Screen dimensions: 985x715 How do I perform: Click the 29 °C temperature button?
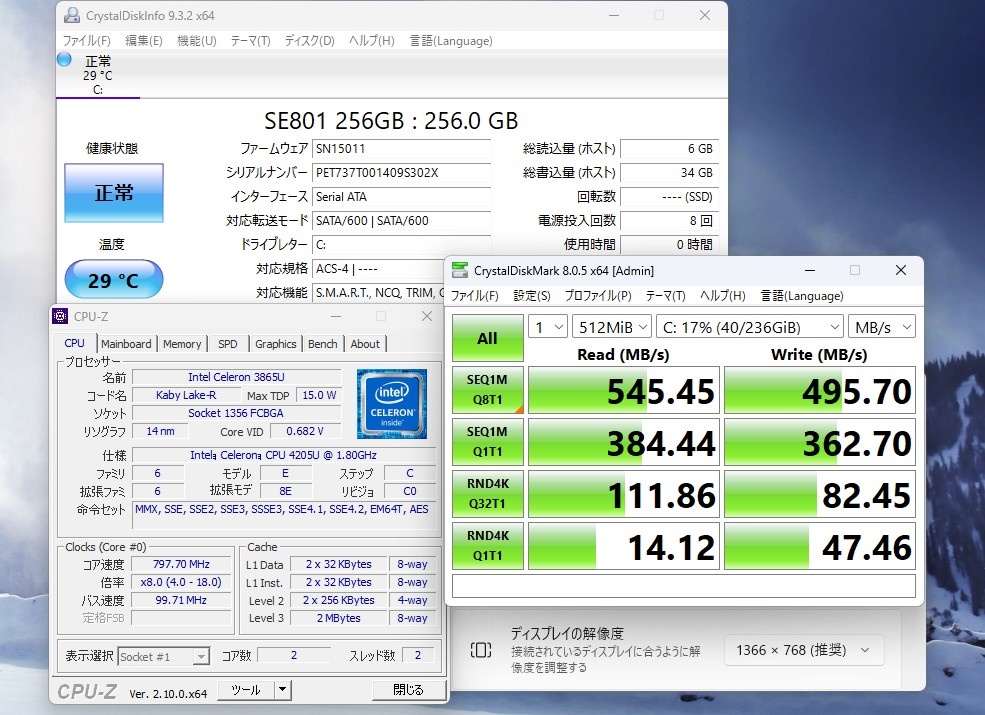pos(114,280)
